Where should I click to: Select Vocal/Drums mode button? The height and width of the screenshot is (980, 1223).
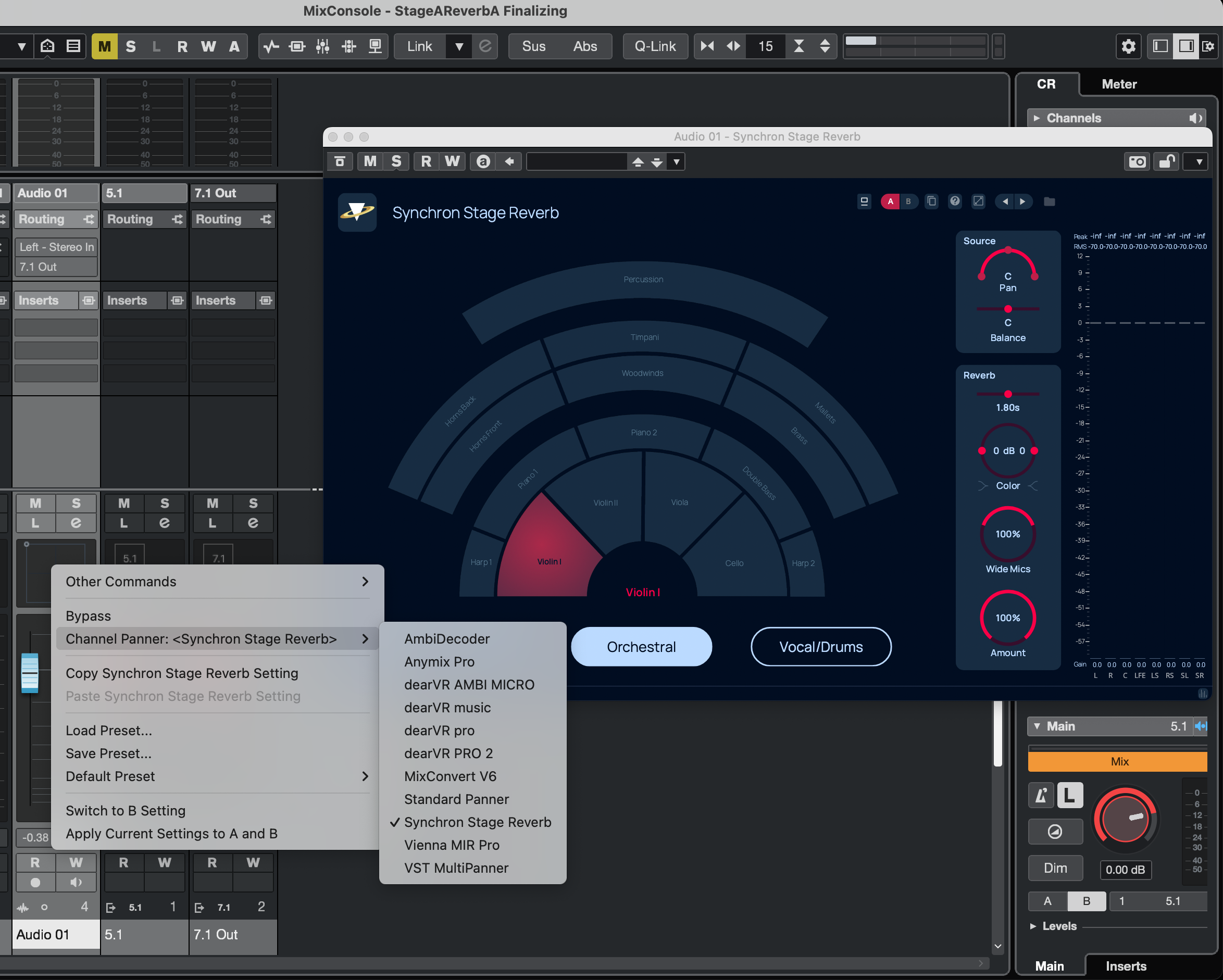click(820, 647)
